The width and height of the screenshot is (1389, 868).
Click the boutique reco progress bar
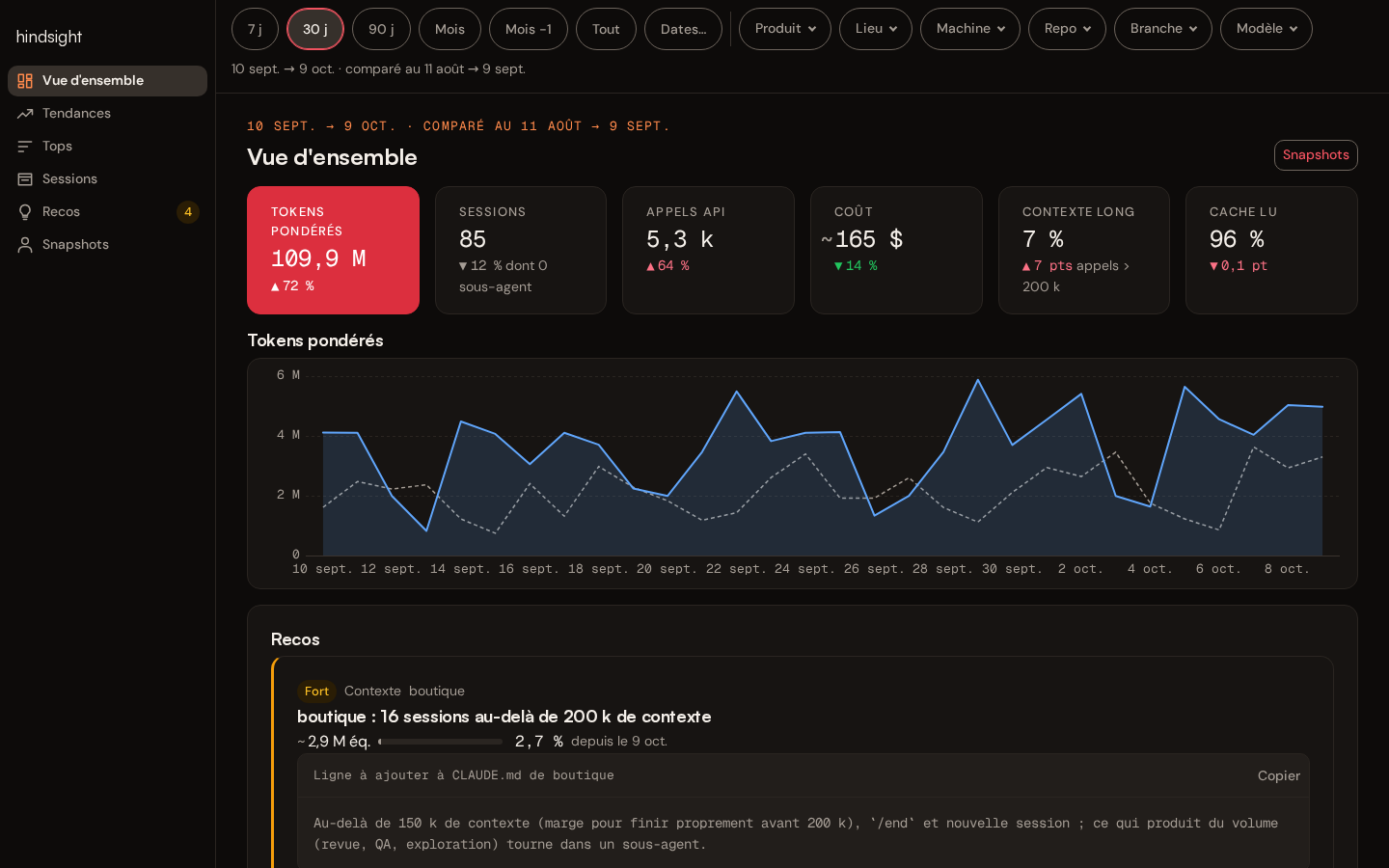coord(441,742)
